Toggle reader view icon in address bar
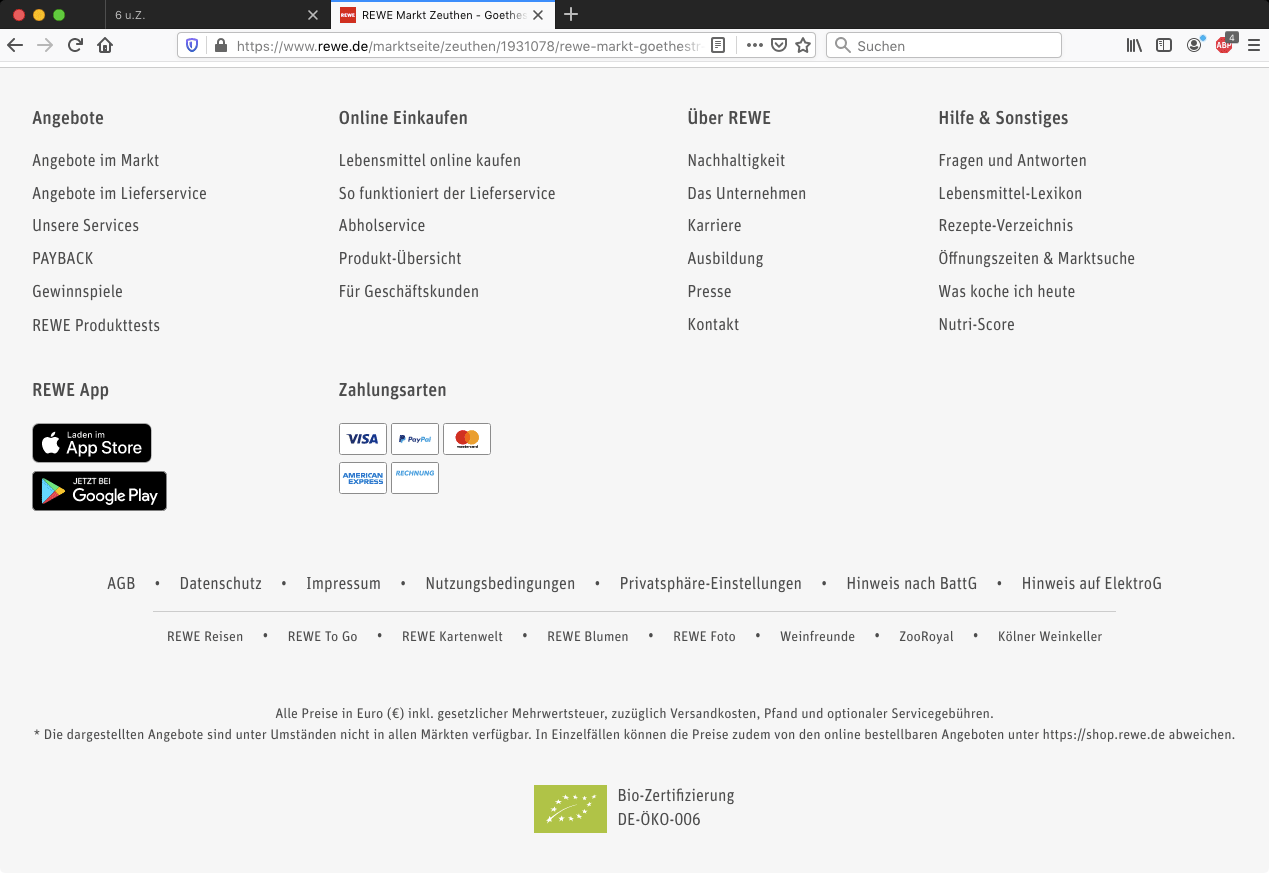 tap(718, 45)
